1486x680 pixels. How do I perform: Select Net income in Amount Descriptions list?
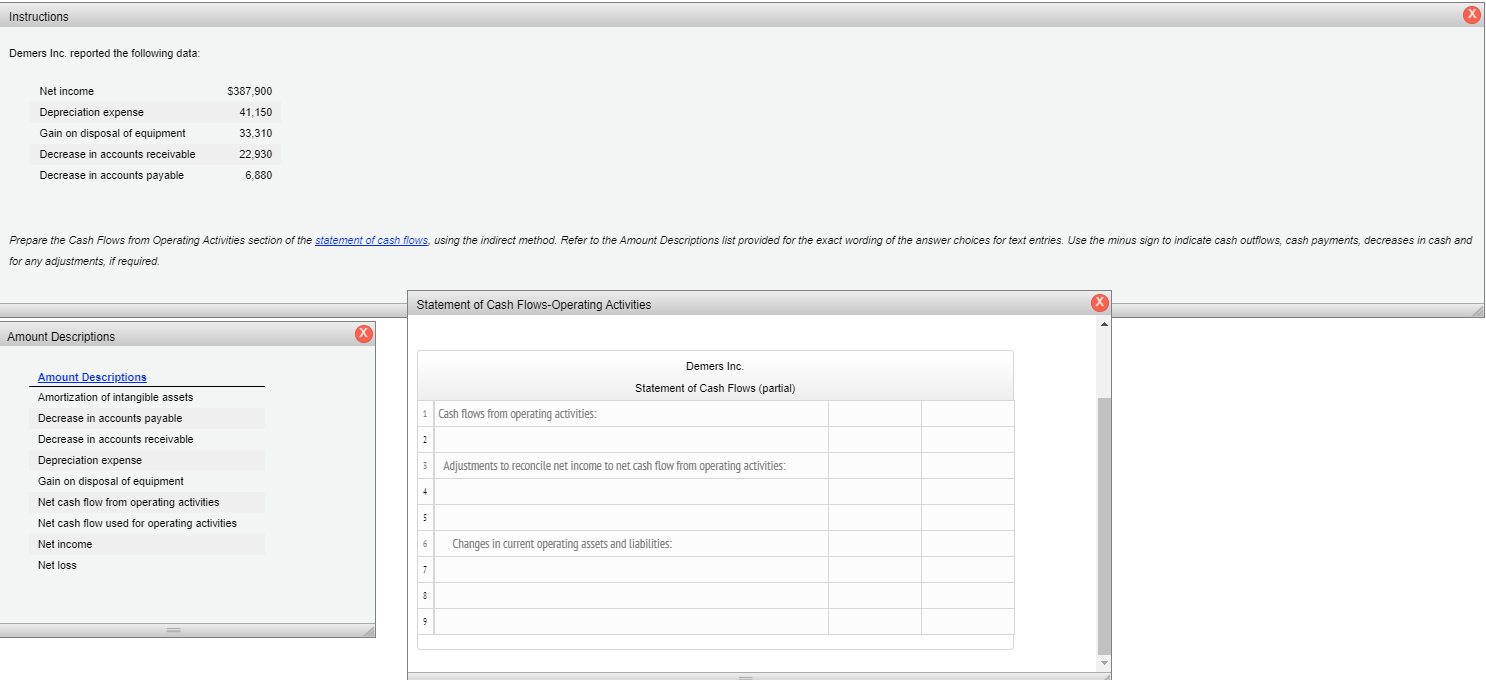(x=65, y=544)
